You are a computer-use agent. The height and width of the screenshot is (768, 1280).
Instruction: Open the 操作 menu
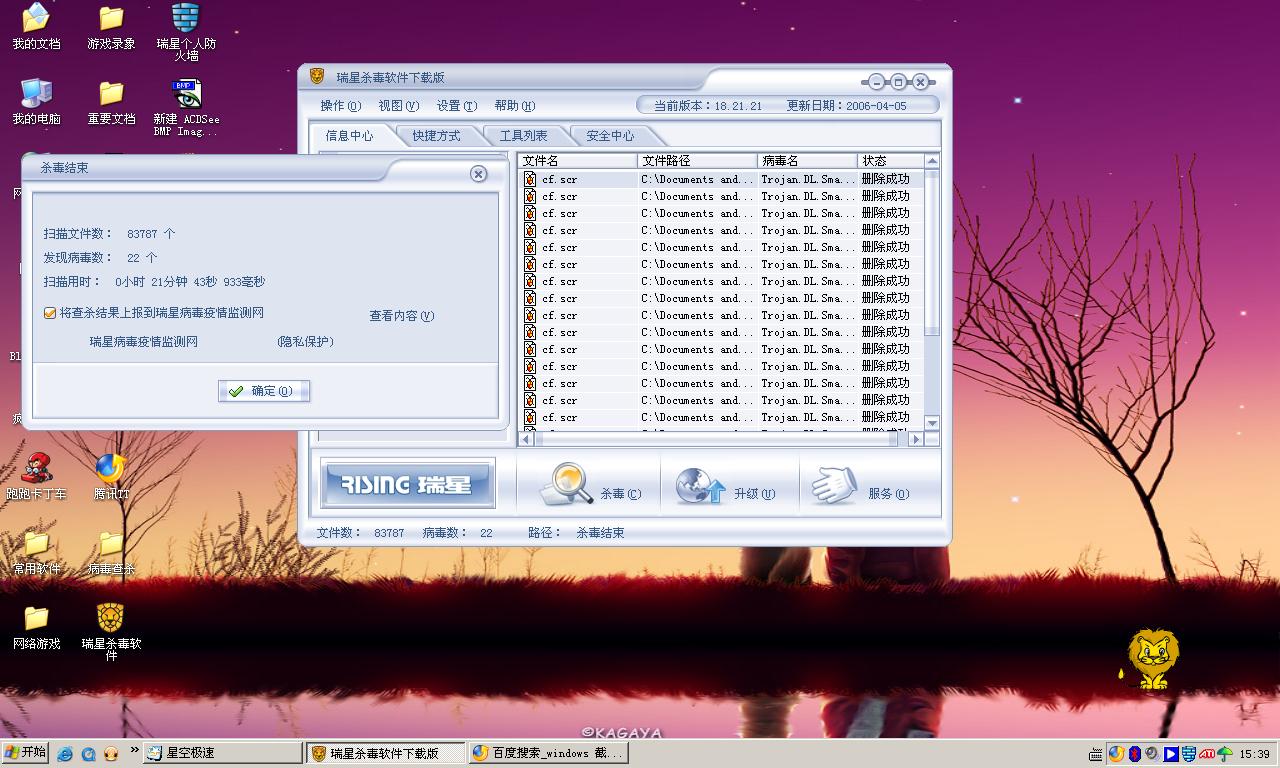[341, 105]
